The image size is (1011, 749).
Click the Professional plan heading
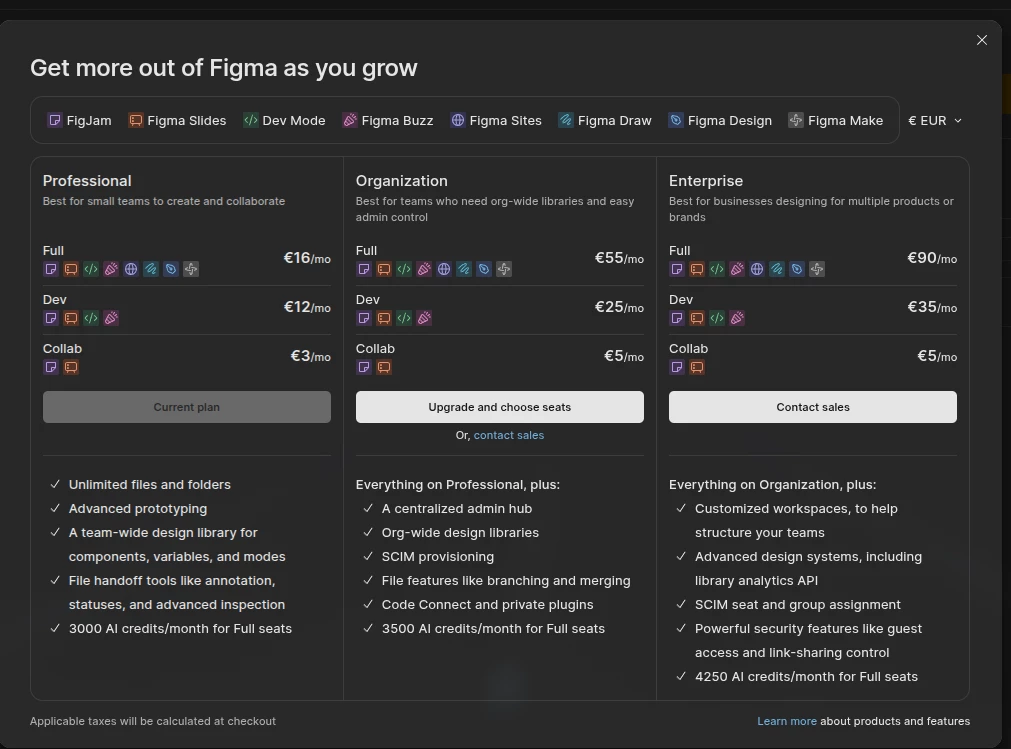coord(87,181)
